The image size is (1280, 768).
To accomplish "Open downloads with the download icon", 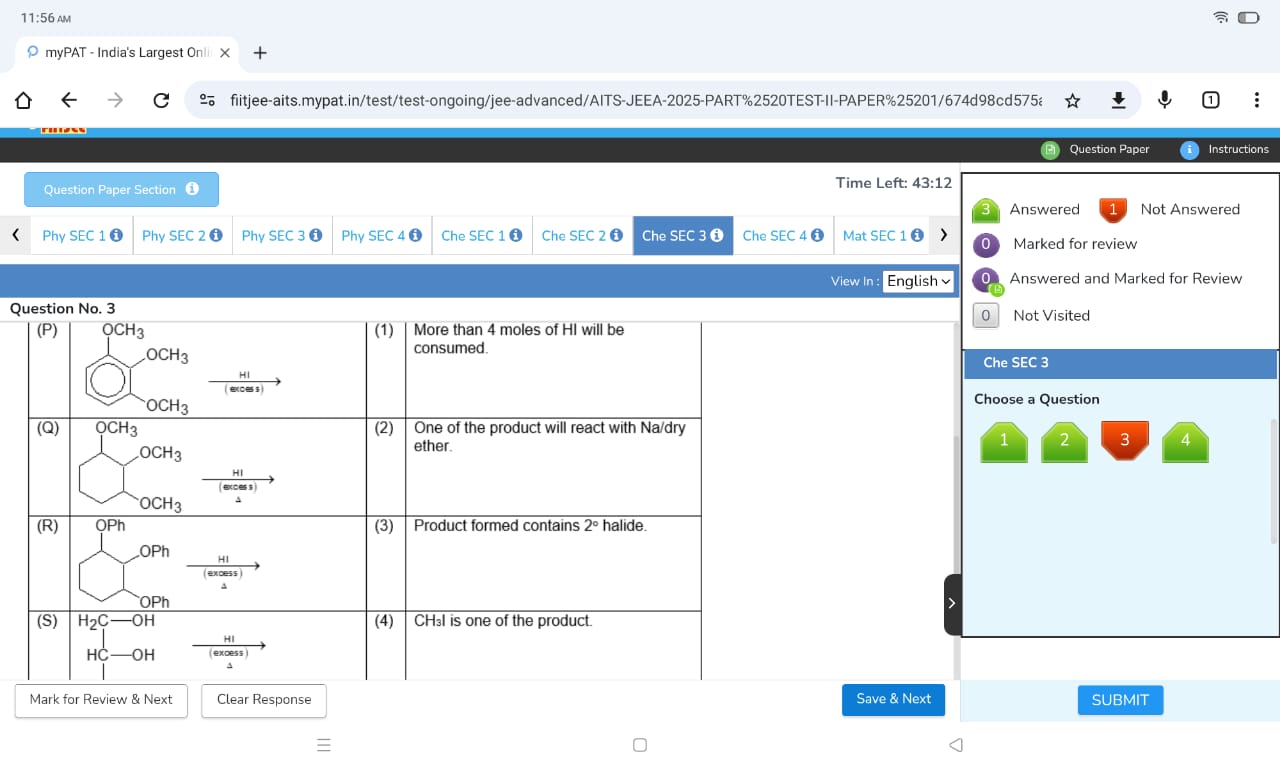I will click(x=1119, y=100).
